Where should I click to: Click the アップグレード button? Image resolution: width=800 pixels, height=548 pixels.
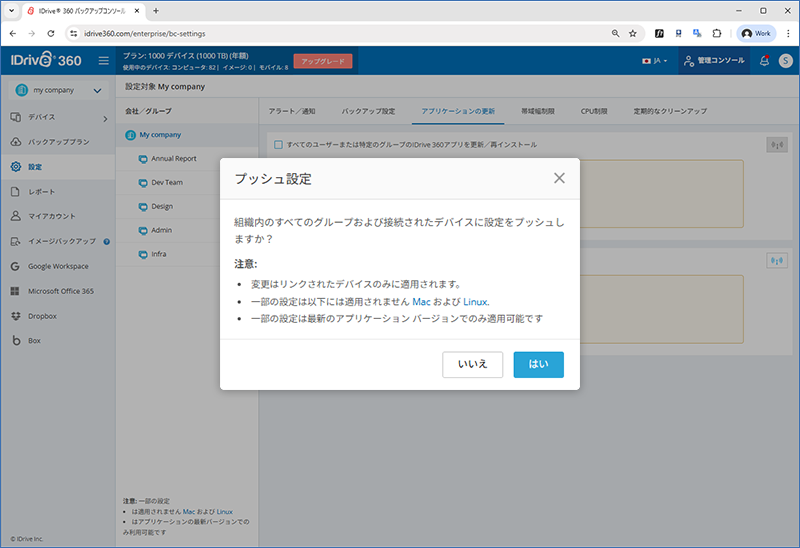click(323, 61)
